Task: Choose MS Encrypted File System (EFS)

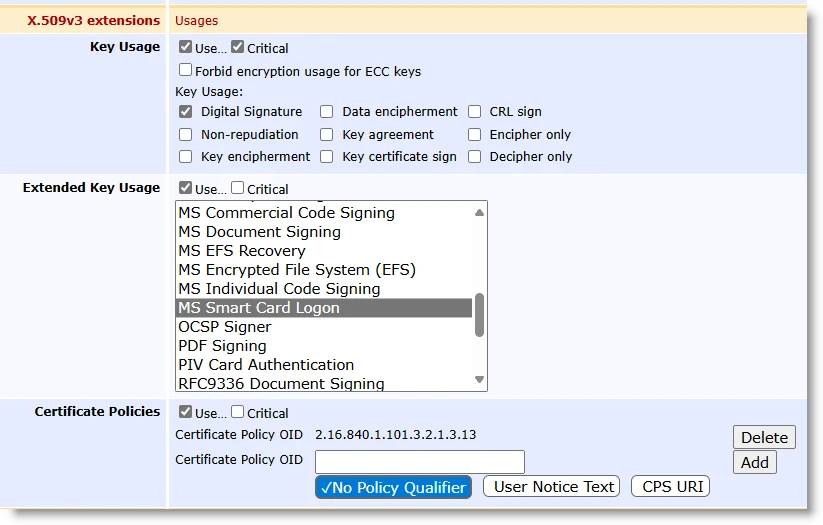Action: 323,270
